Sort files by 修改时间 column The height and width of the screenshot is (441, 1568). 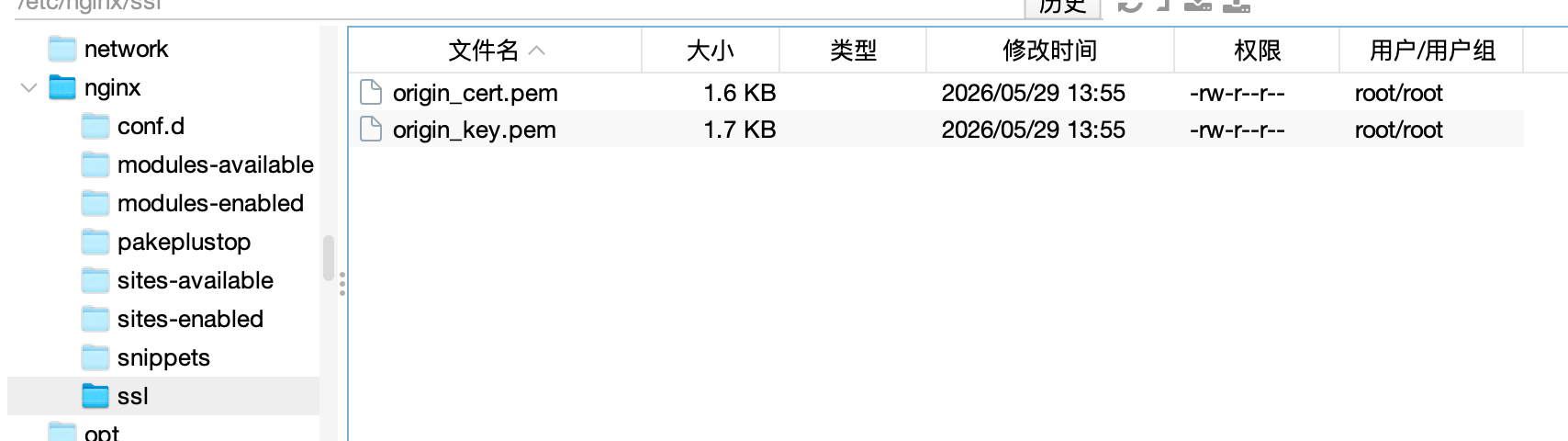(x=1050, y=51)
